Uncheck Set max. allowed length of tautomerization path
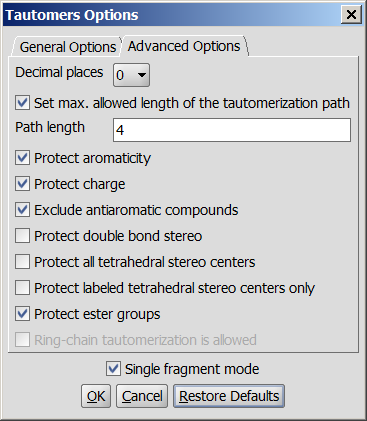The width and height of the screenshot is (367, 421). [22, 103]
